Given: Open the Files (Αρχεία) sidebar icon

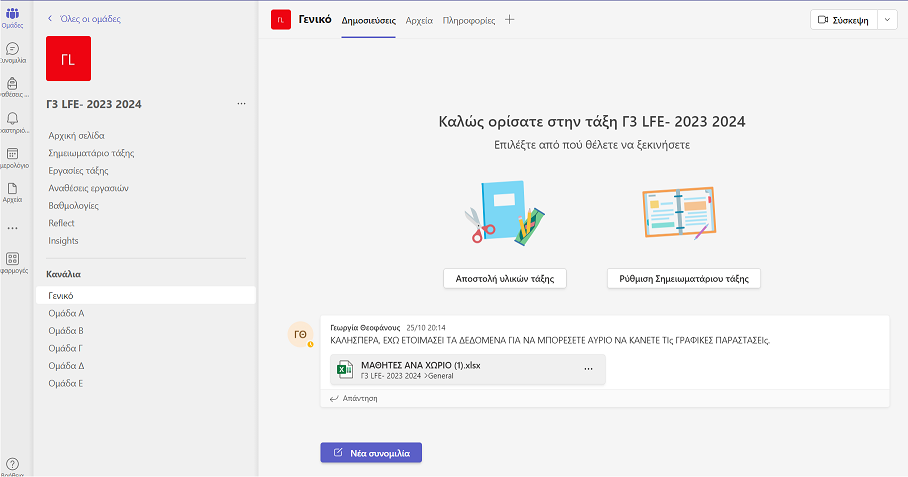Looking at the screenshot, I should 12,189.
